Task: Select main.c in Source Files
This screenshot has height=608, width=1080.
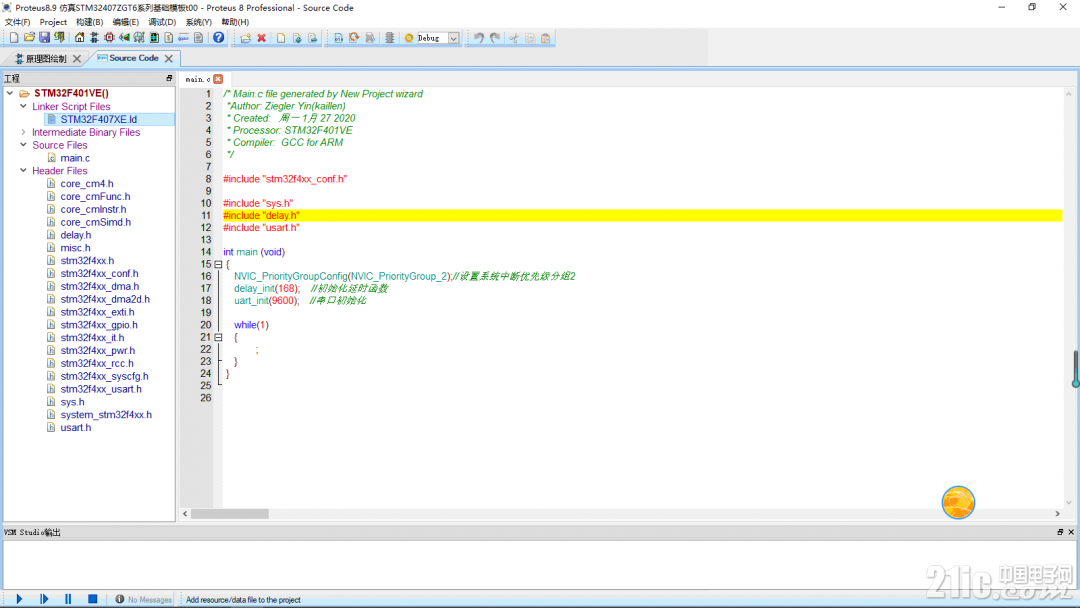Action: pos(74,158)
